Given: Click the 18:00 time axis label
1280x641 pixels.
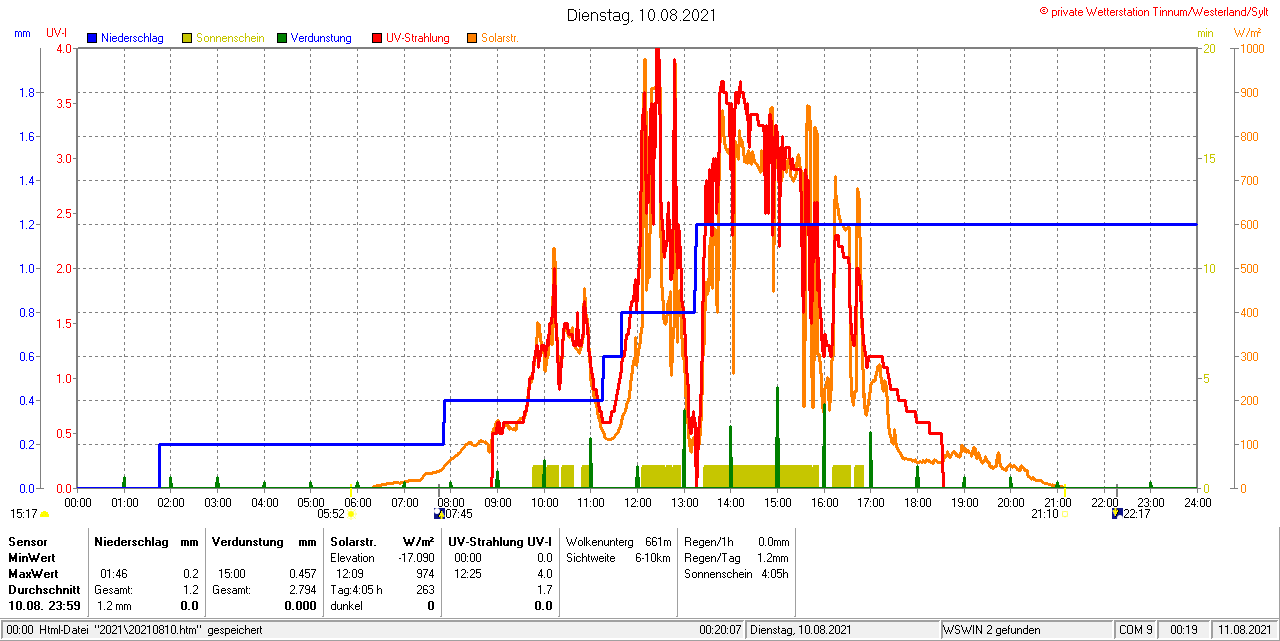Looking at the screenshot, I should [x=917, y=502].
